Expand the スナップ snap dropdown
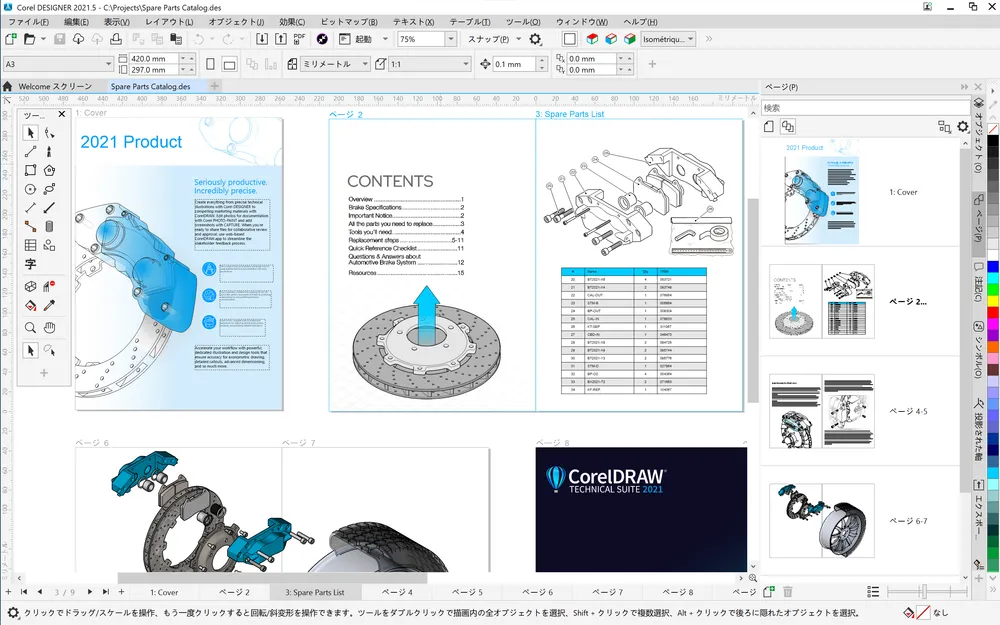Screen dimensions: 1000x625 tap(518, 39)
